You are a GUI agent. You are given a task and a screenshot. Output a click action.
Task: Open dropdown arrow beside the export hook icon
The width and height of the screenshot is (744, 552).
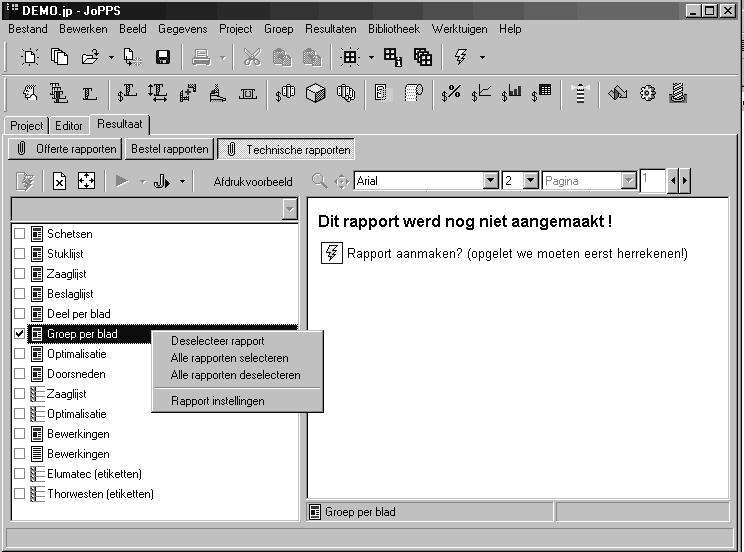(x=182, y=181)
